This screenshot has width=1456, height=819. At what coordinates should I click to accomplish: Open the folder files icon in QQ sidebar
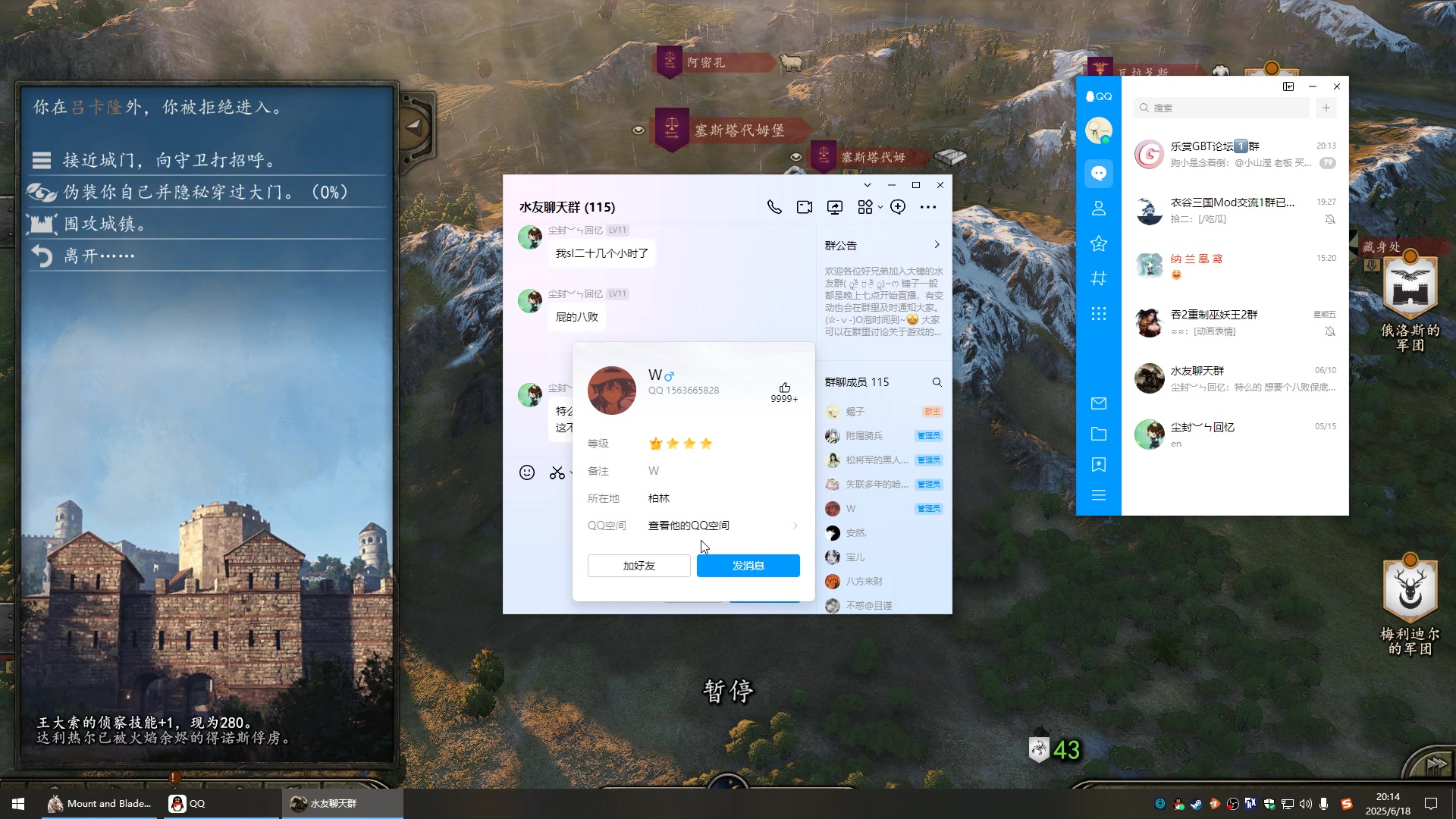pos(1099,434)
